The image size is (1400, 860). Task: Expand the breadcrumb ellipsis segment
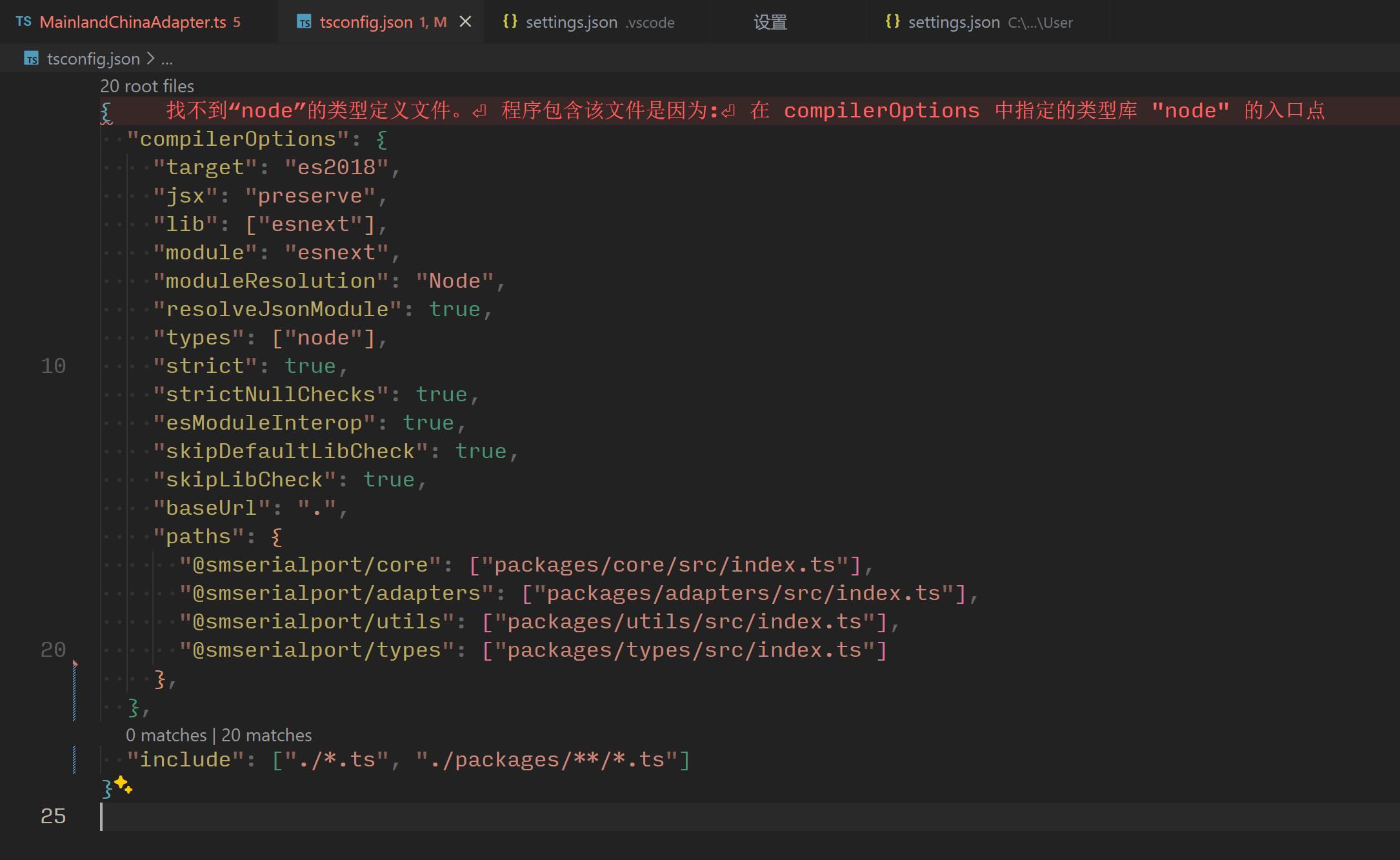167,59
